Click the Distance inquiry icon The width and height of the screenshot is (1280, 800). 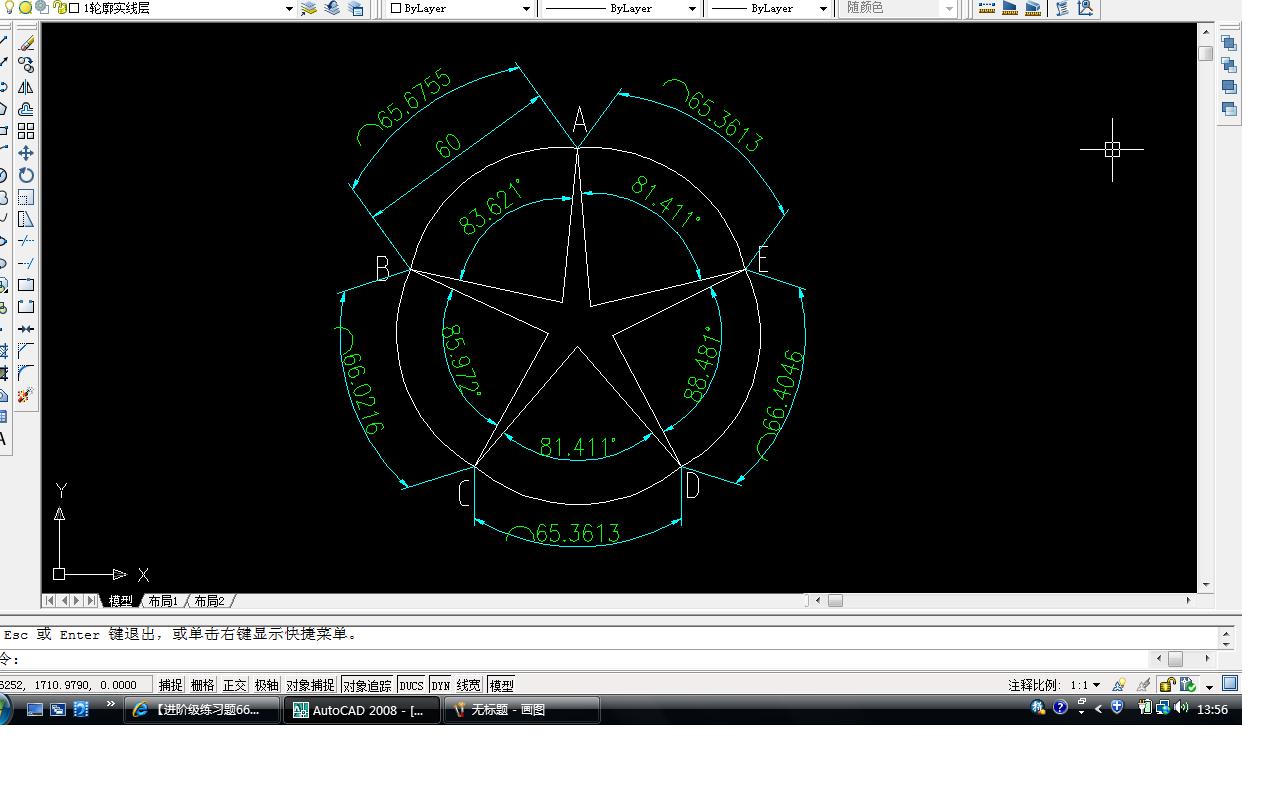tap(987, 8)
